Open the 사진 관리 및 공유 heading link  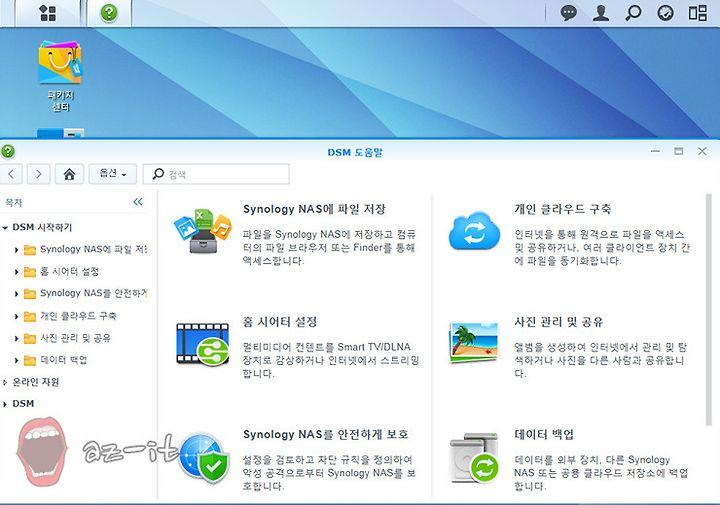(x=558, y=322)
